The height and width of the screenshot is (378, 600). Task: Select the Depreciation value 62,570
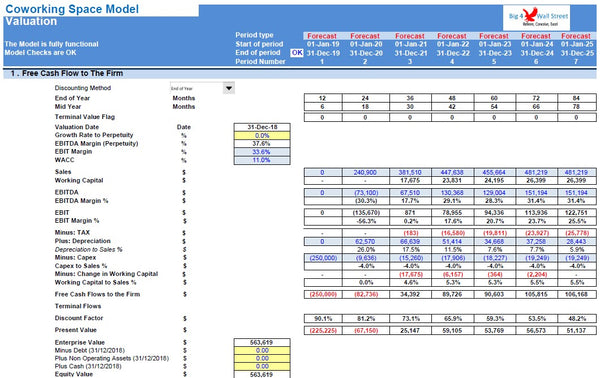click(x=366, y=242)
